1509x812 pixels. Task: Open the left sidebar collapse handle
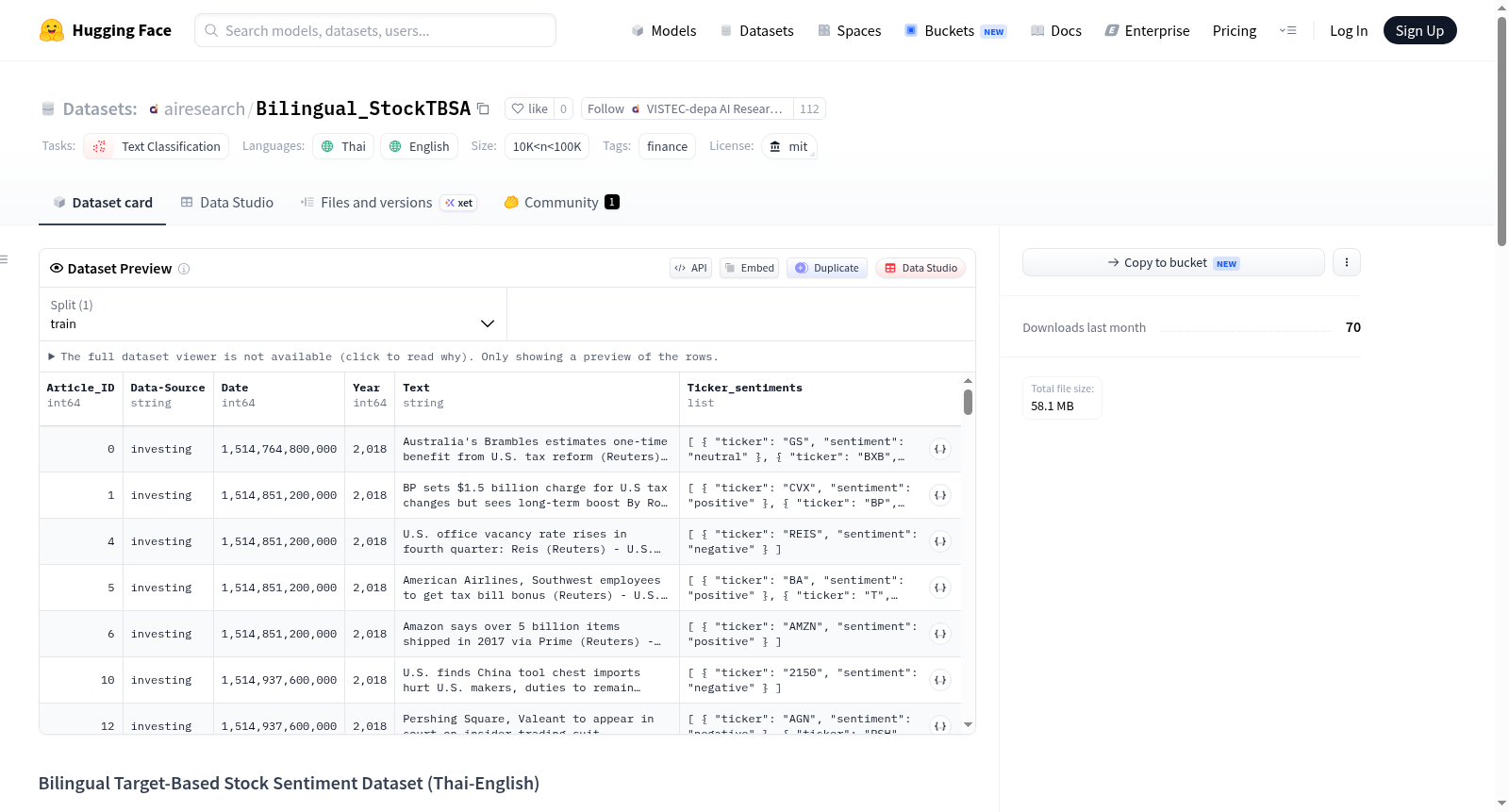[5, 259]
